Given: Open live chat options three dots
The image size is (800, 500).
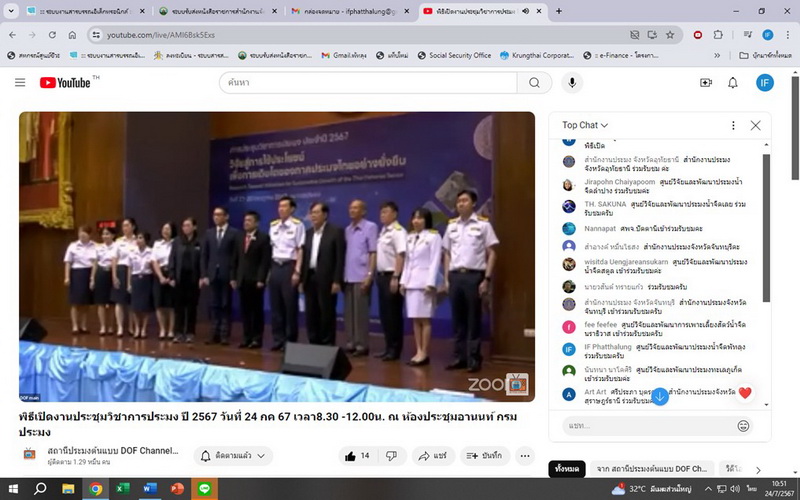Looking at the screenshot, I should tap(733, 126).
